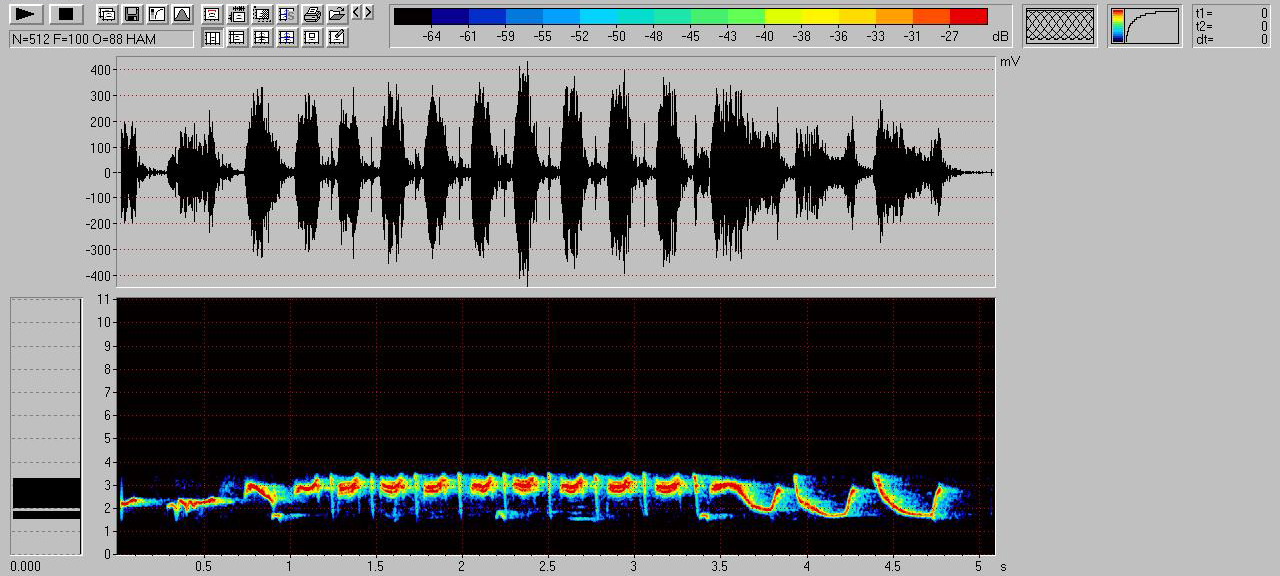Image resolution: width=1280 pixels, height=576 pixels.
Task: Click the crosshatch pattern button
Action: click(1060, 26)
